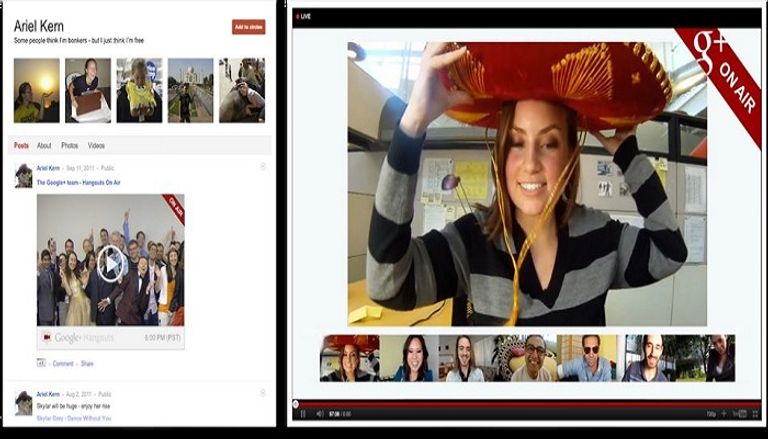Open the second post's options dropdown
The height and width of the screenshot is (439, 768).
pos(263,393)
